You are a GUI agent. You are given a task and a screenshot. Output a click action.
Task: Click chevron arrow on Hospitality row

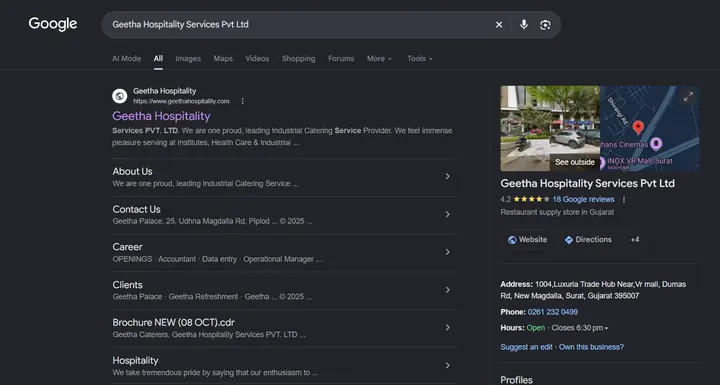(x=448, y=365)
